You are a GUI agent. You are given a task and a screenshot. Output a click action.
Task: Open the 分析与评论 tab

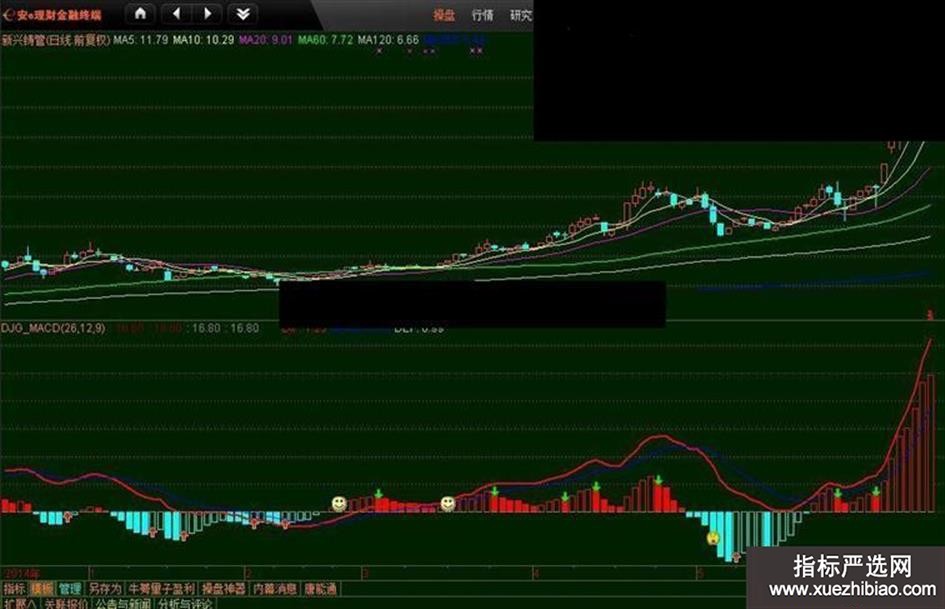pos(186,604)
